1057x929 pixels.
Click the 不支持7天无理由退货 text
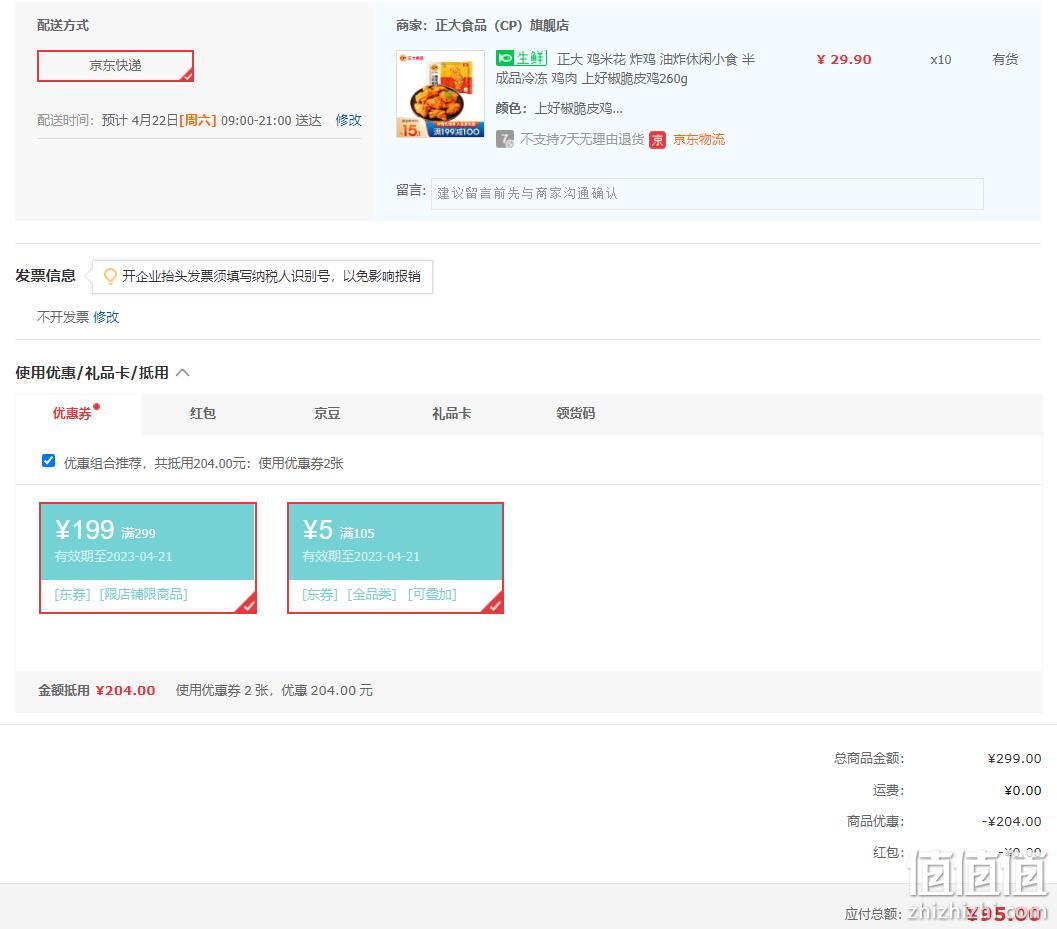[x=582, y=140]
